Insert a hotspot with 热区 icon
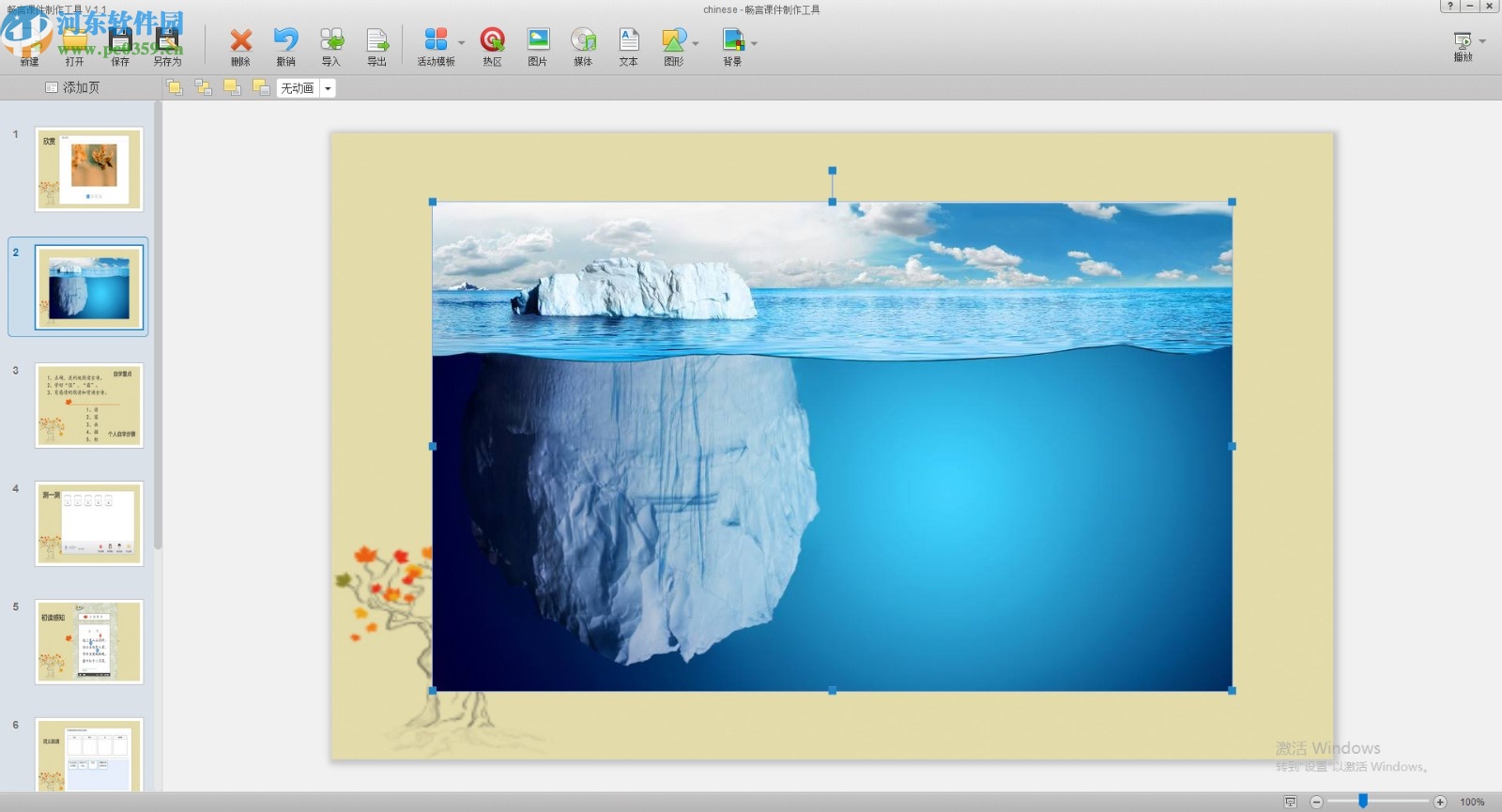Image resolution: width=1502 pixels, height=812 pixels. tap(492, 45)
